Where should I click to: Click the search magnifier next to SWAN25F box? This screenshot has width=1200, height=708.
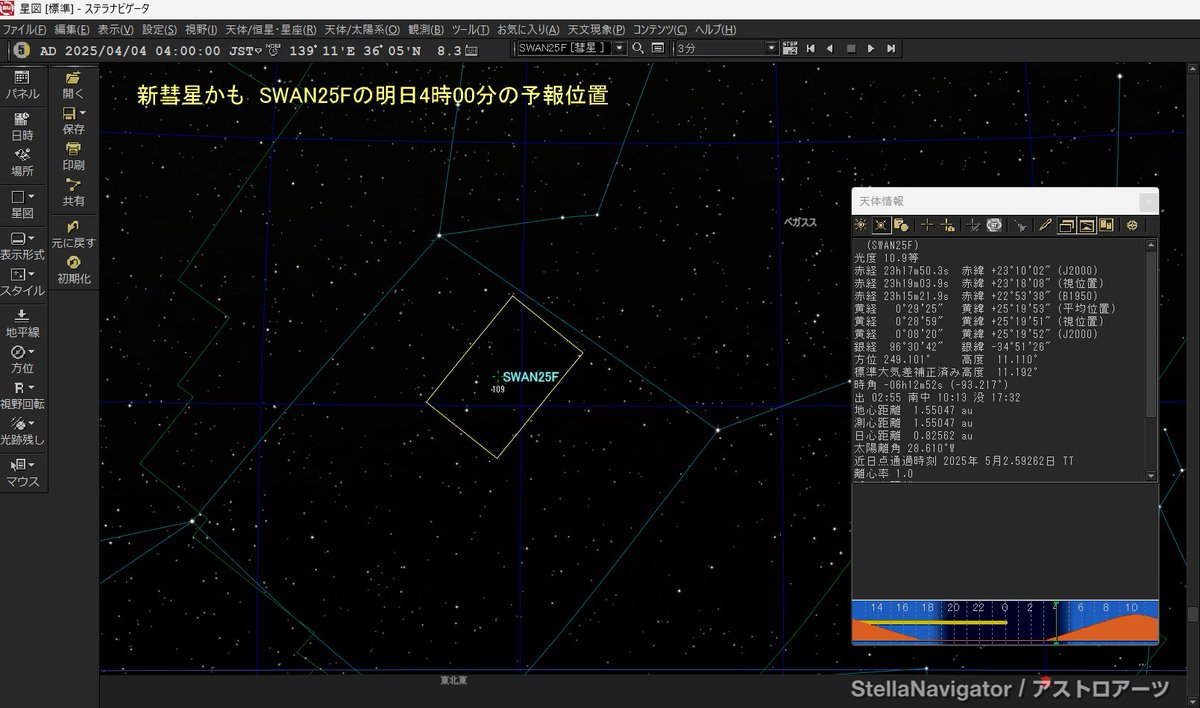tap(638, 47)
